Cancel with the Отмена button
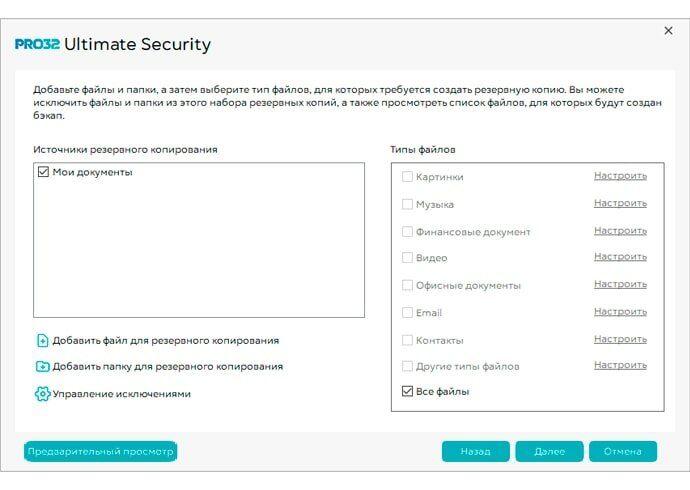Screen dimensions: 690x490 click(x=622, y=451)
